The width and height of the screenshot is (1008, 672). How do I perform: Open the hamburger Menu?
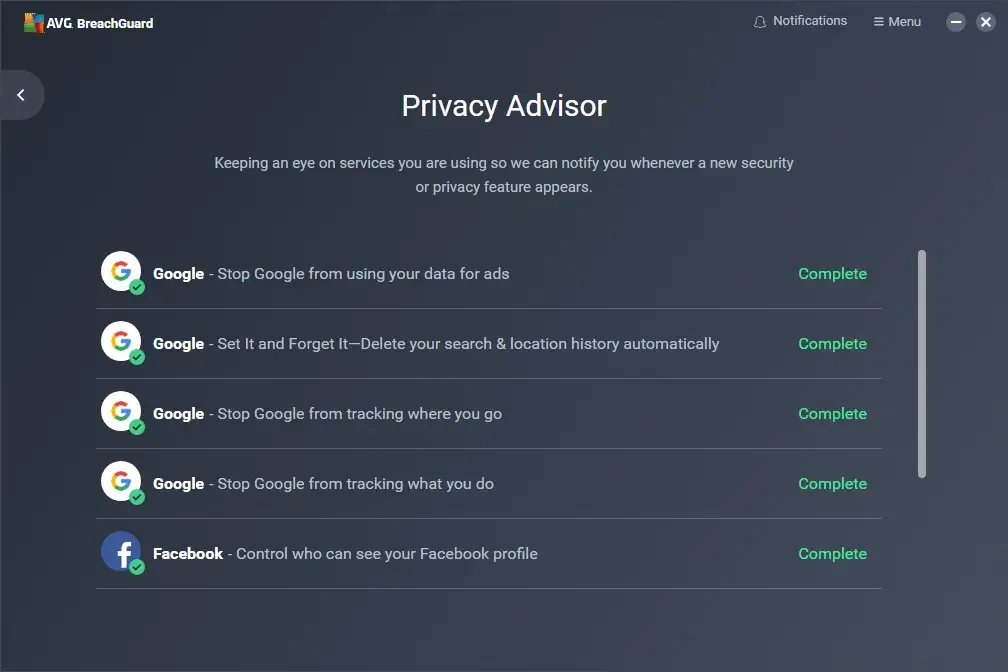pyautogui.click(x=897, y=21)
